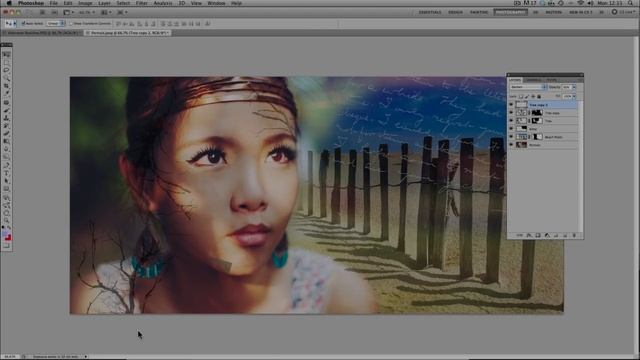Open the Analysis menu
This screenshot has width=640, height=360.
coord(162,3)
